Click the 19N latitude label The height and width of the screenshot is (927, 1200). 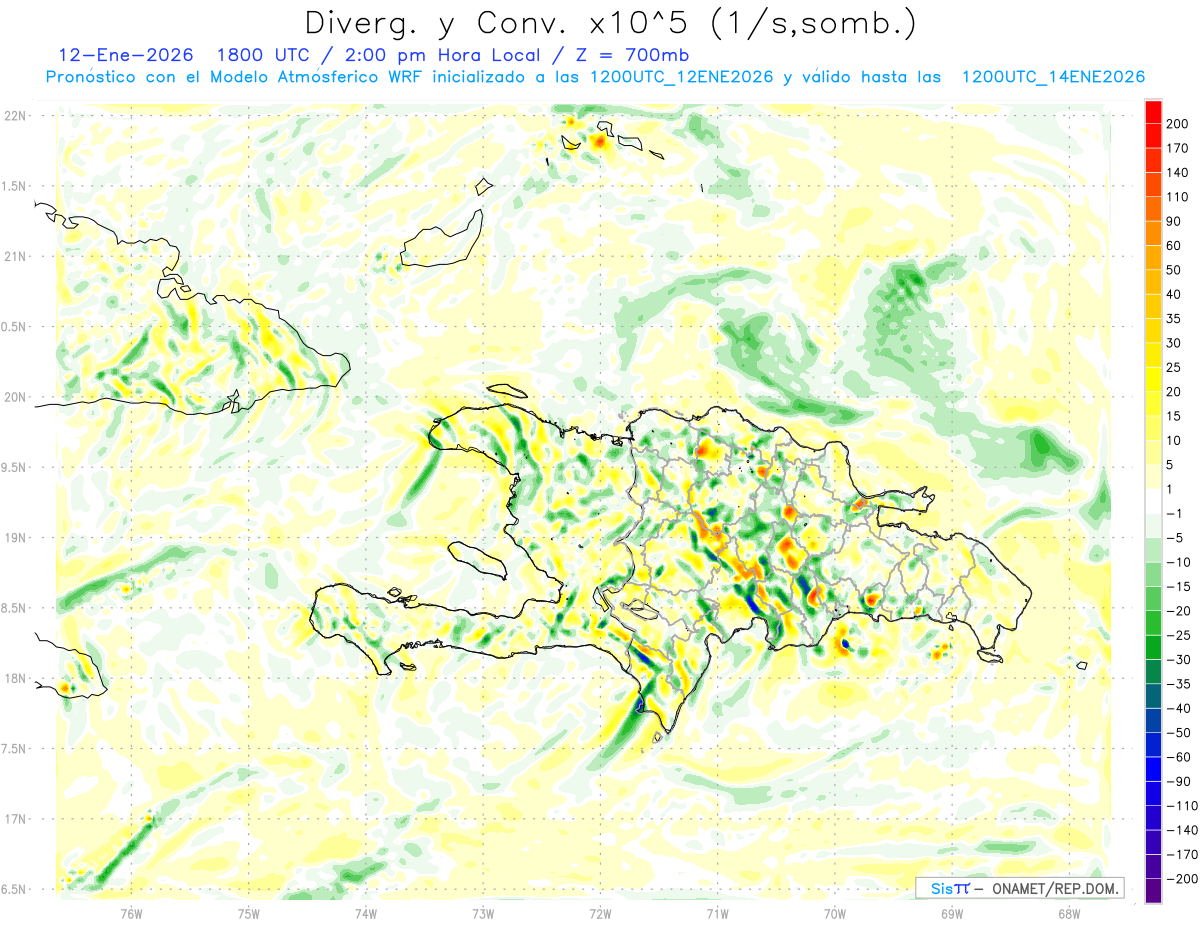click(16, 538)
